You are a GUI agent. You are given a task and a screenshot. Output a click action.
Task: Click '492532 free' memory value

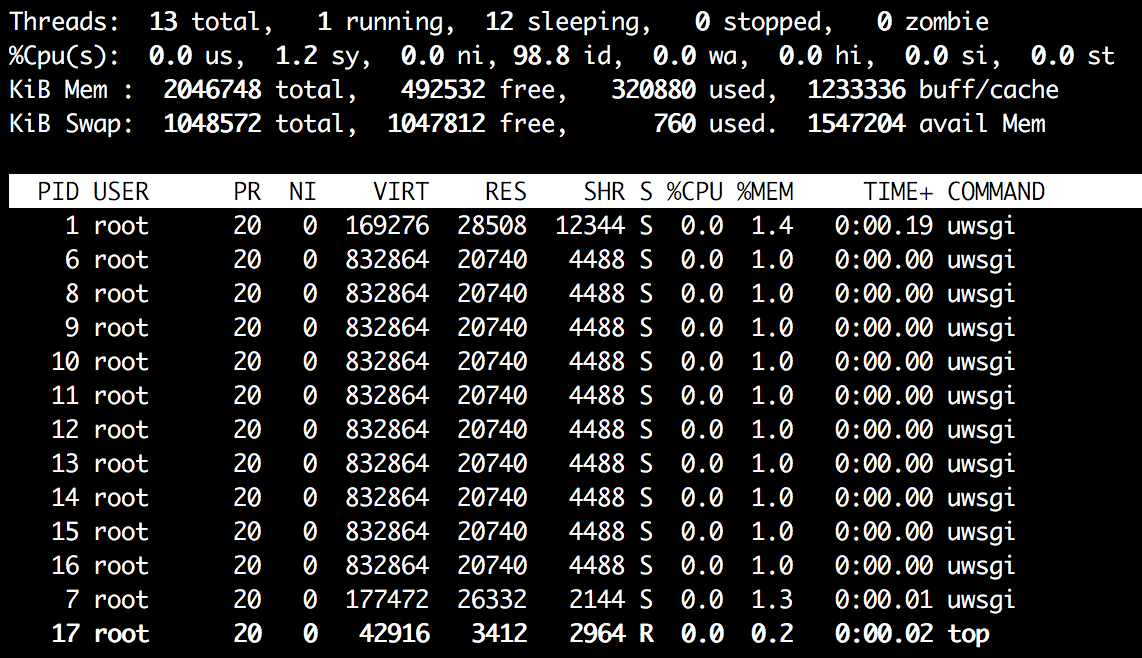click(x=478, y=90)
